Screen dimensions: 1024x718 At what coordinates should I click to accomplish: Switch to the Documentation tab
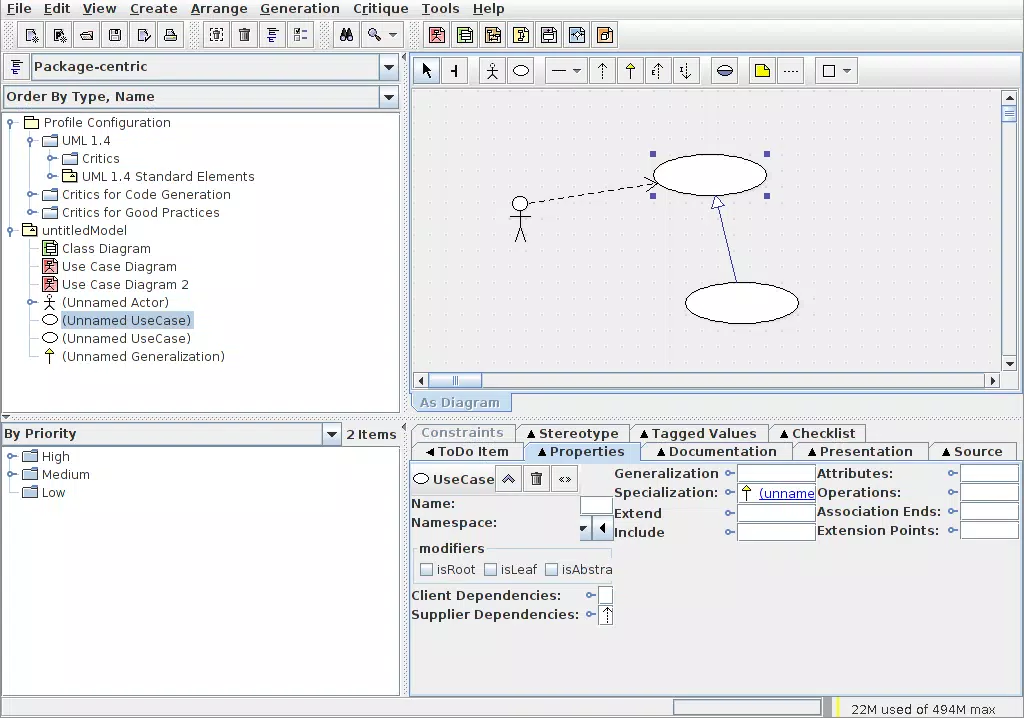click(x=716, y=451)
